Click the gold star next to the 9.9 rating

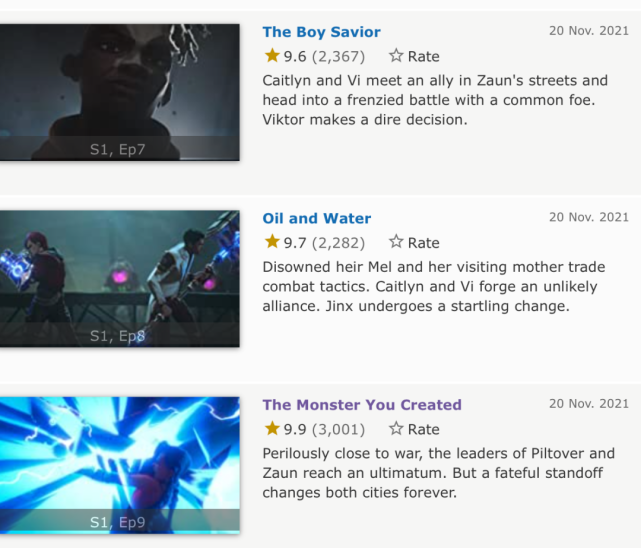coord(272,429)
